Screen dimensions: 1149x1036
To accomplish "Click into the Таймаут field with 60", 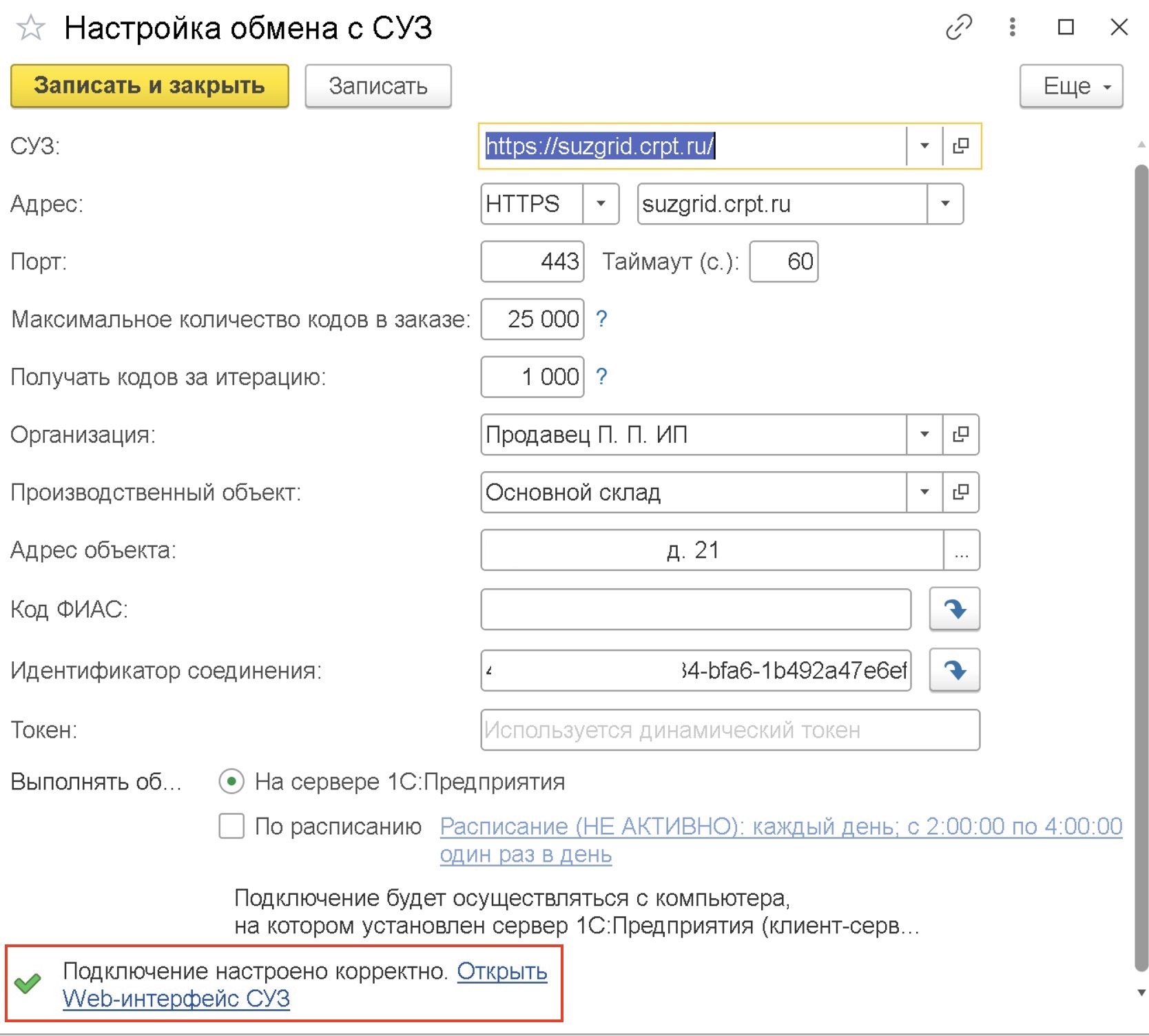I will point(784,262).
